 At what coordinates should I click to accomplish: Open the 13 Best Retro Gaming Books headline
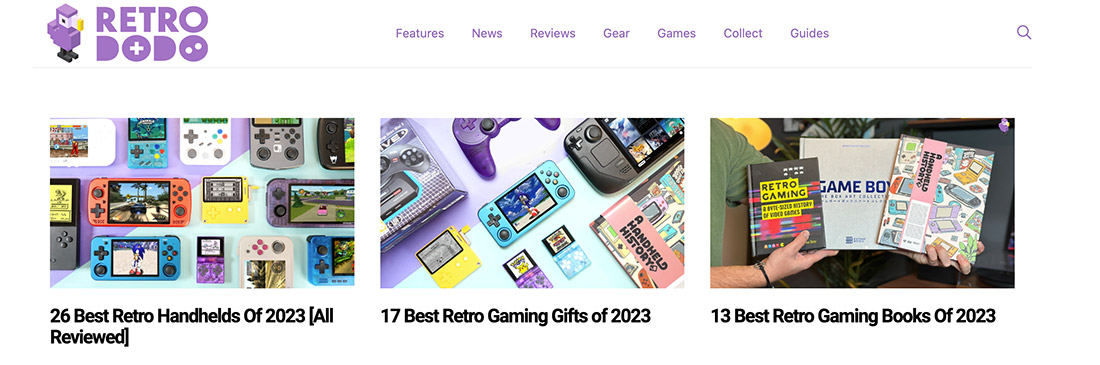(853, 316)
